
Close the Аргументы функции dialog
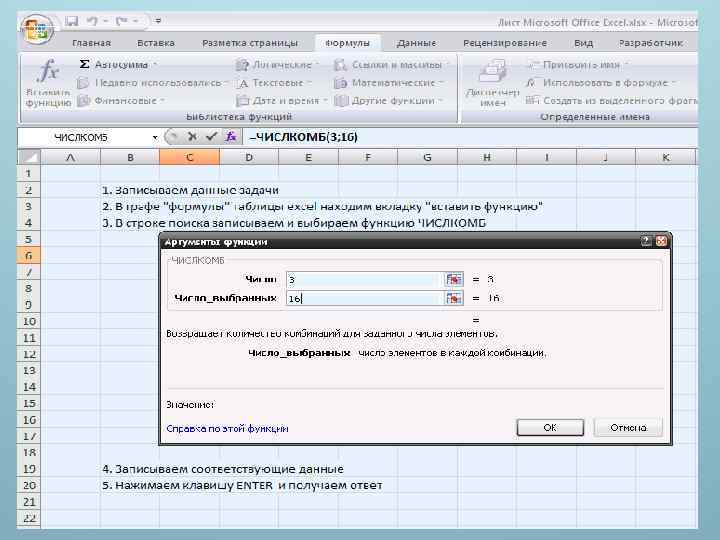click(661, 241)
